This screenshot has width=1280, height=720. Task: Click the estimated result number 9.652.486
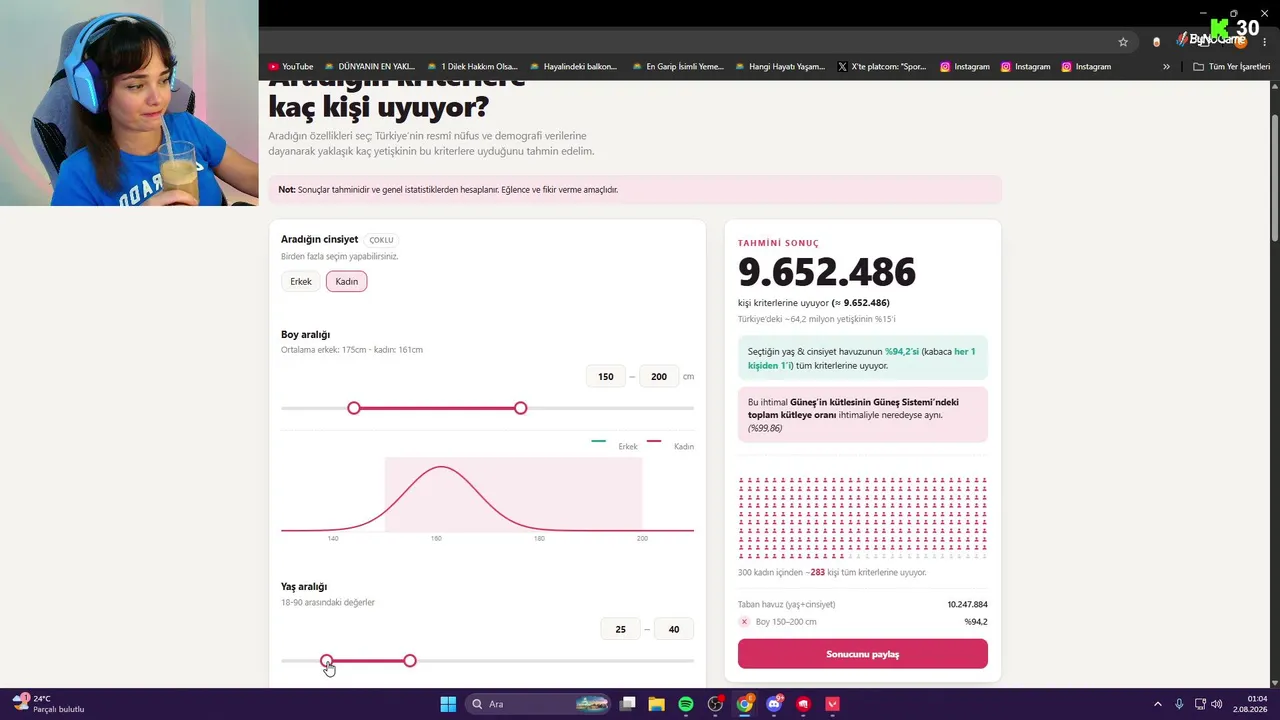pos(827,272)
